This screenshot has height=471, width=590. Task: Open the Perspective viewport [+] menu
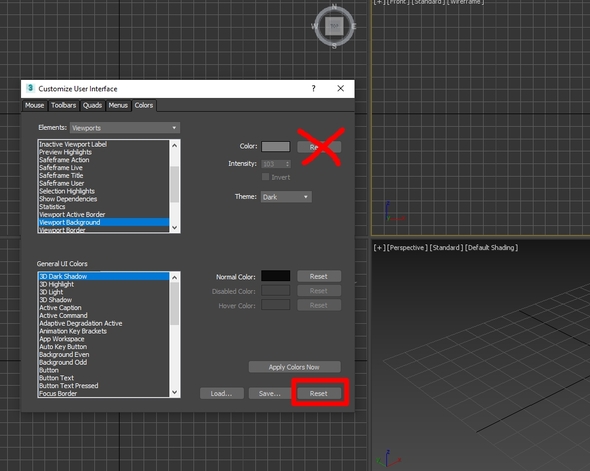pos(379,248)
